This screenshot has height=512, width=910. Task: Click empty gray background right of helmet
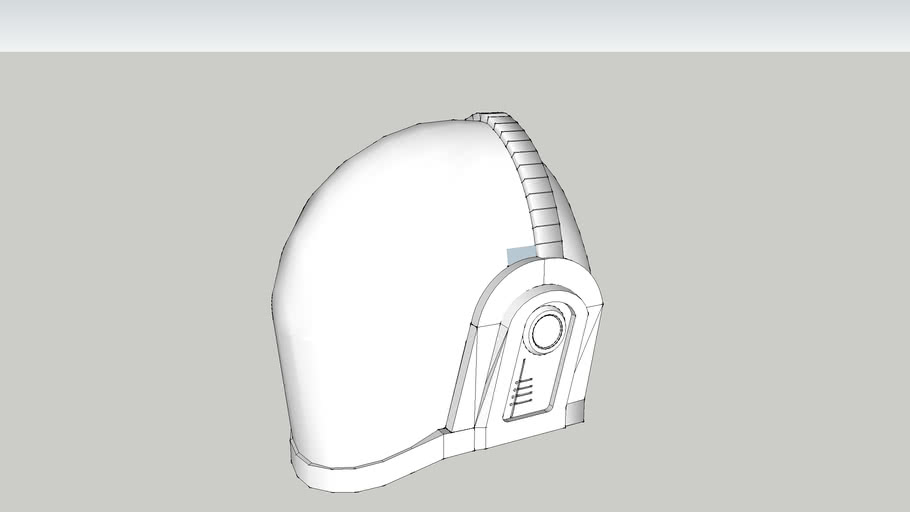[760, 300]
